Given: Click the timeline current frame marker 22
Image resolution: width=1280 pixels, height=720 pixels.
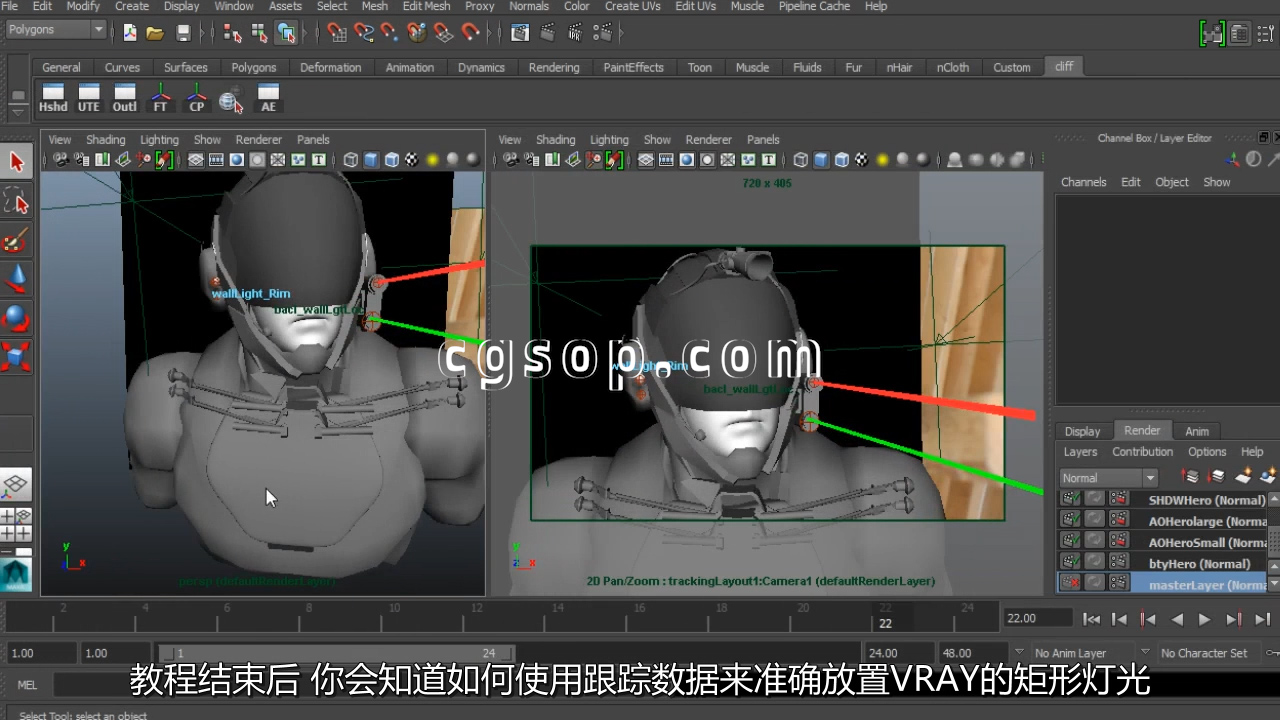Looking at the screenshot, I should (x=885, y=622).
